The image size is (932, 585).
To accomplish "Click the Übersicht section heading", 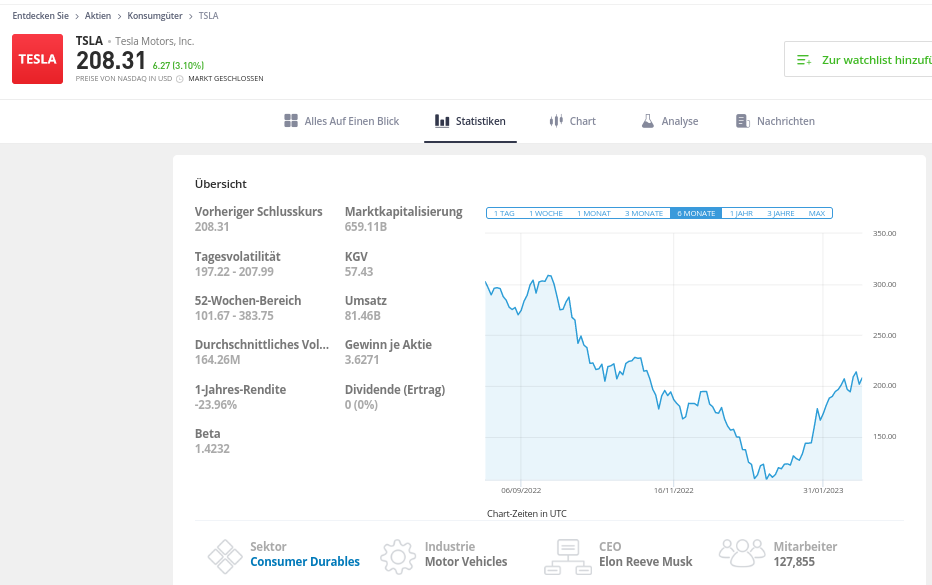I will 221,184.
